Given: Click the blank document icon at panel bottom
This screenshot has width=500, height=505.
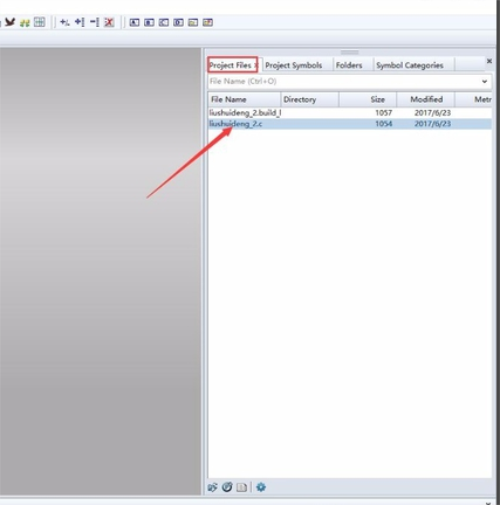Looking at the screenshot, I should (242, 488).
